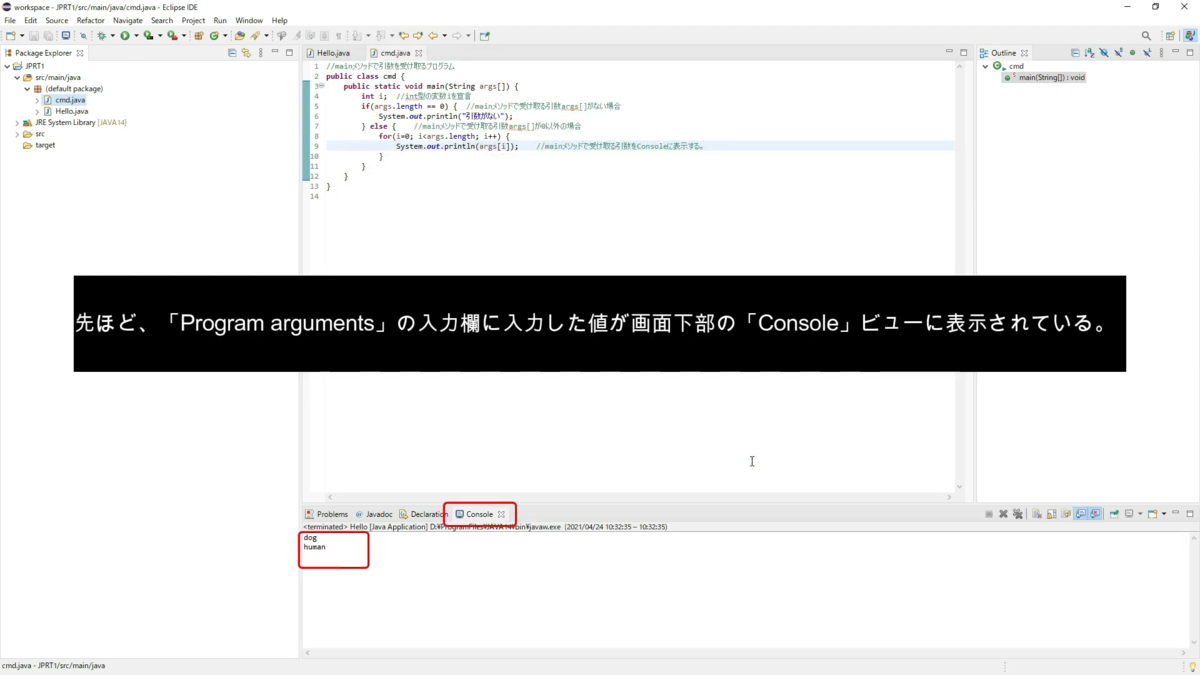1200x675 pixels.
Task: Open Package Explorer View Menu dots
Action: (x=261, y=52)
